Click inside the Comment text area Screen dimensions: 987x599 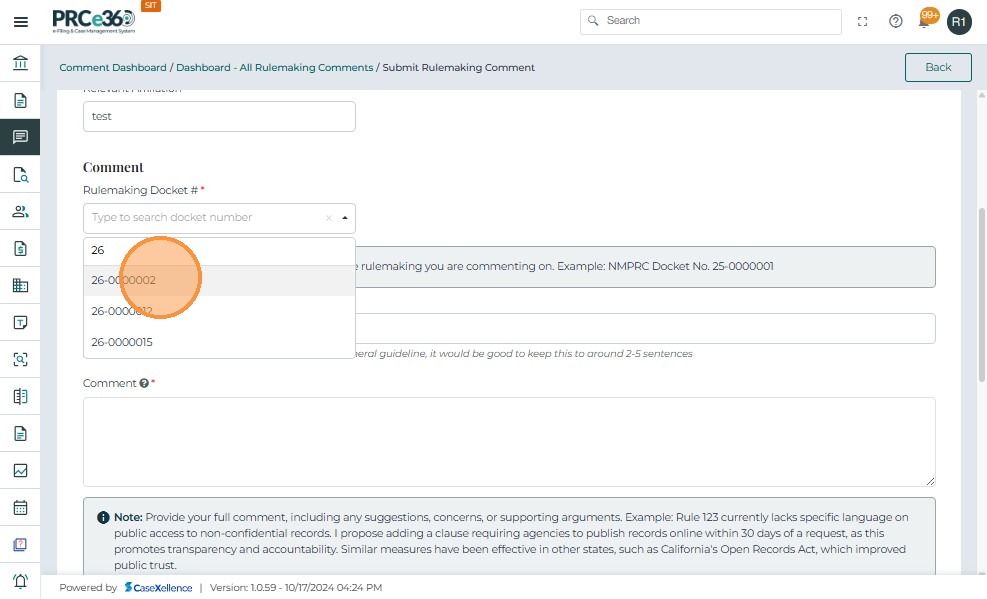pos(509,441)
